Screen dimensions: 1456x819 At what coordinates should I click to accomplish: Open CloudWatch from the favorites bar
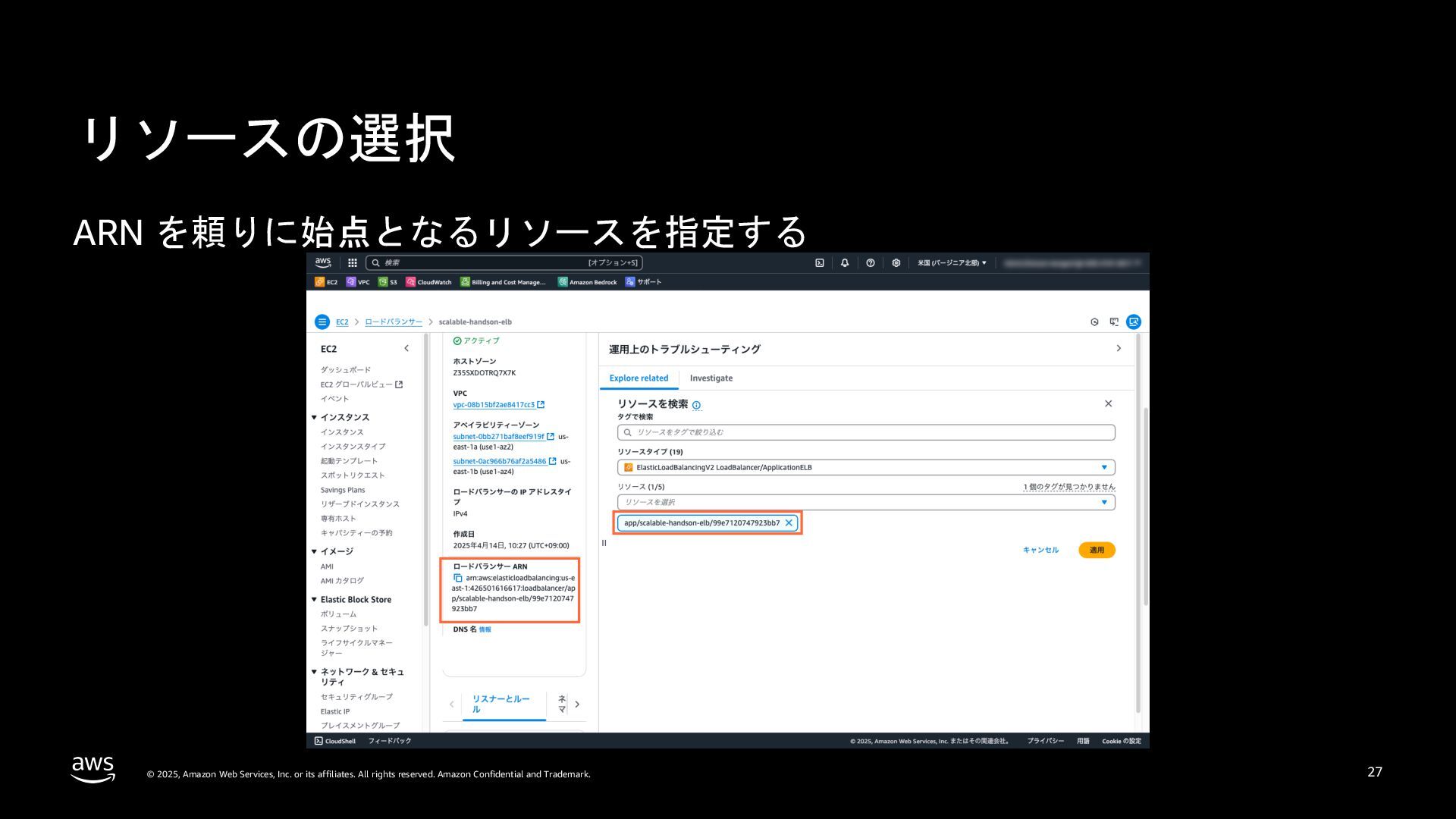click(428, 282)
